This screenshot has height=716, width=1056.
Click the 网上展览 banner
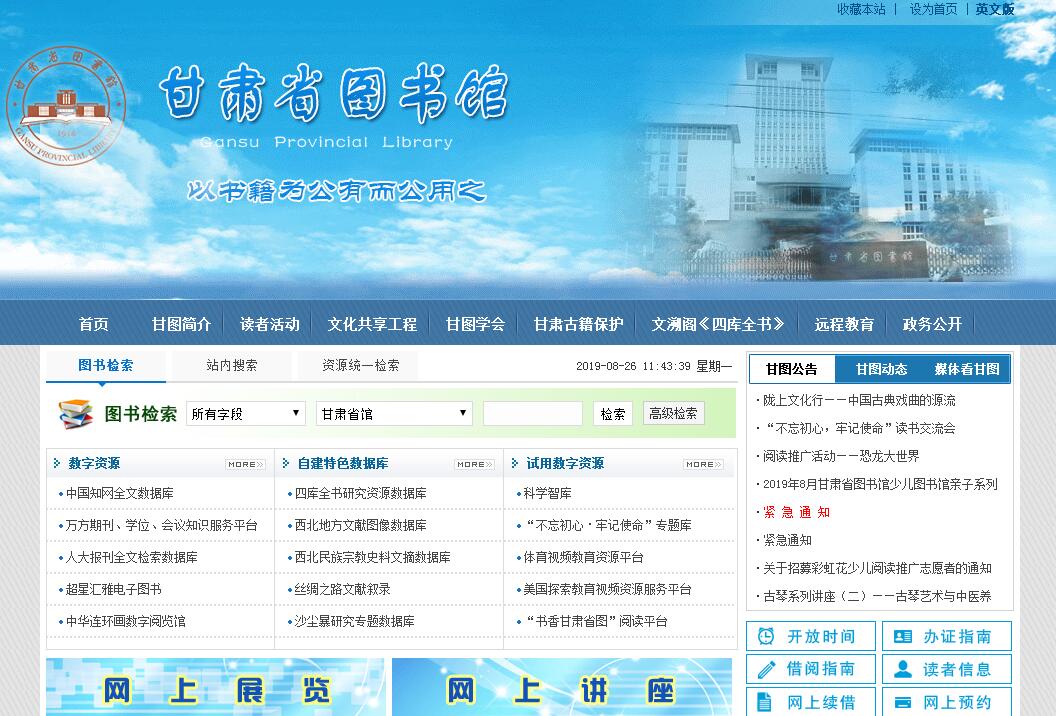216,687
